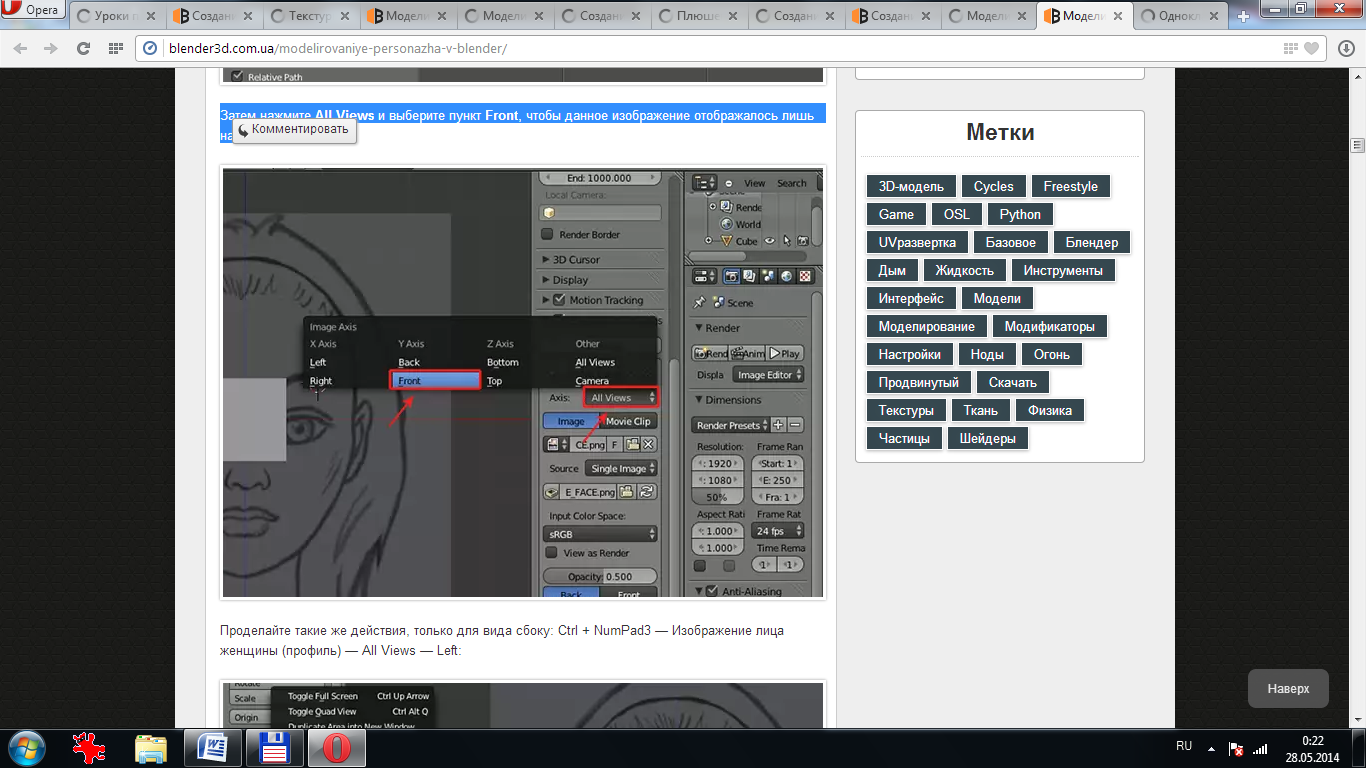Switch to the Однокл tab

tap(1180, 16)
